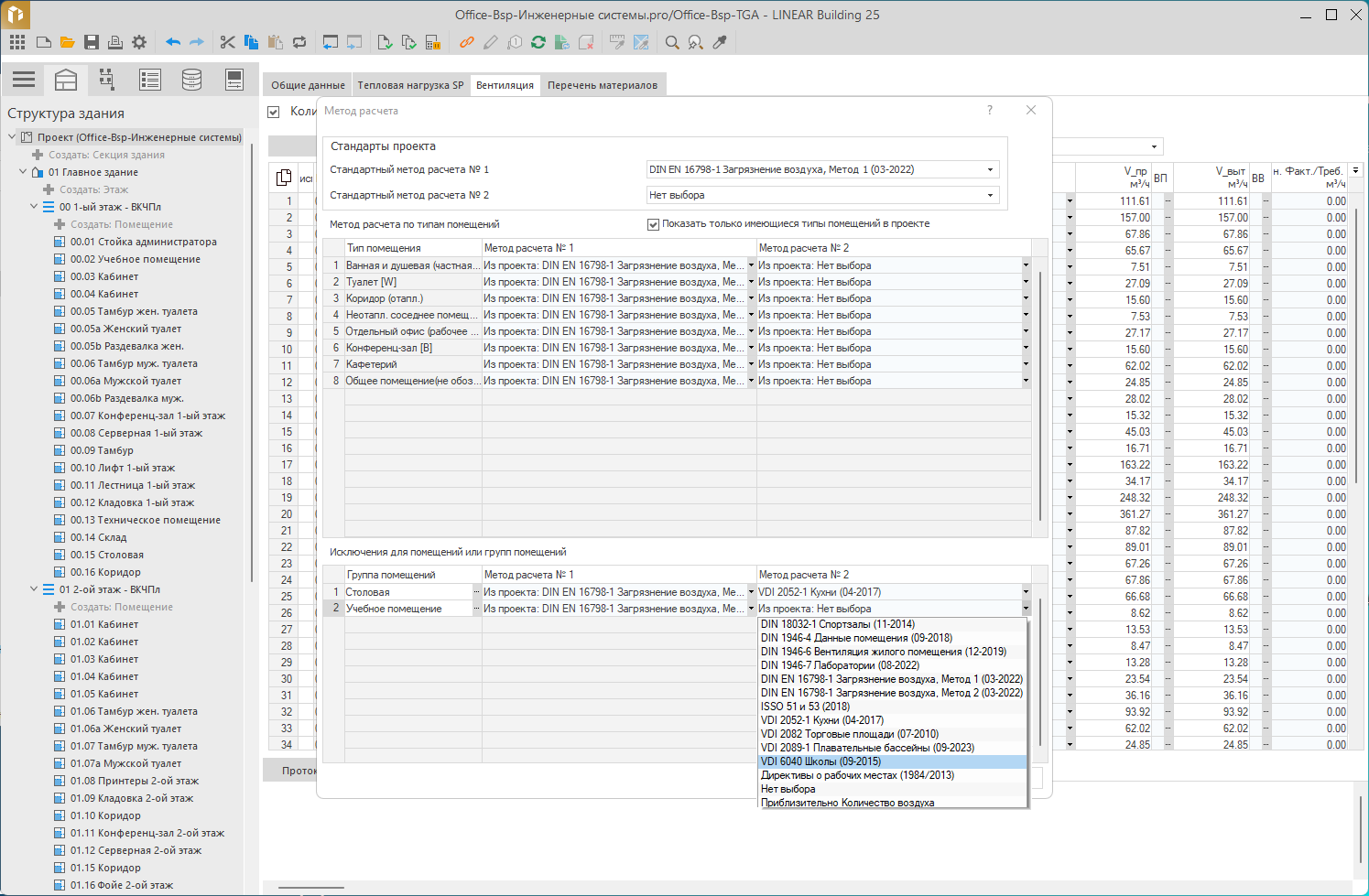Switch to 'Тепловая нагрузка SP' tab
Viewport: 1369px width, 896px height.
(410, 85)
